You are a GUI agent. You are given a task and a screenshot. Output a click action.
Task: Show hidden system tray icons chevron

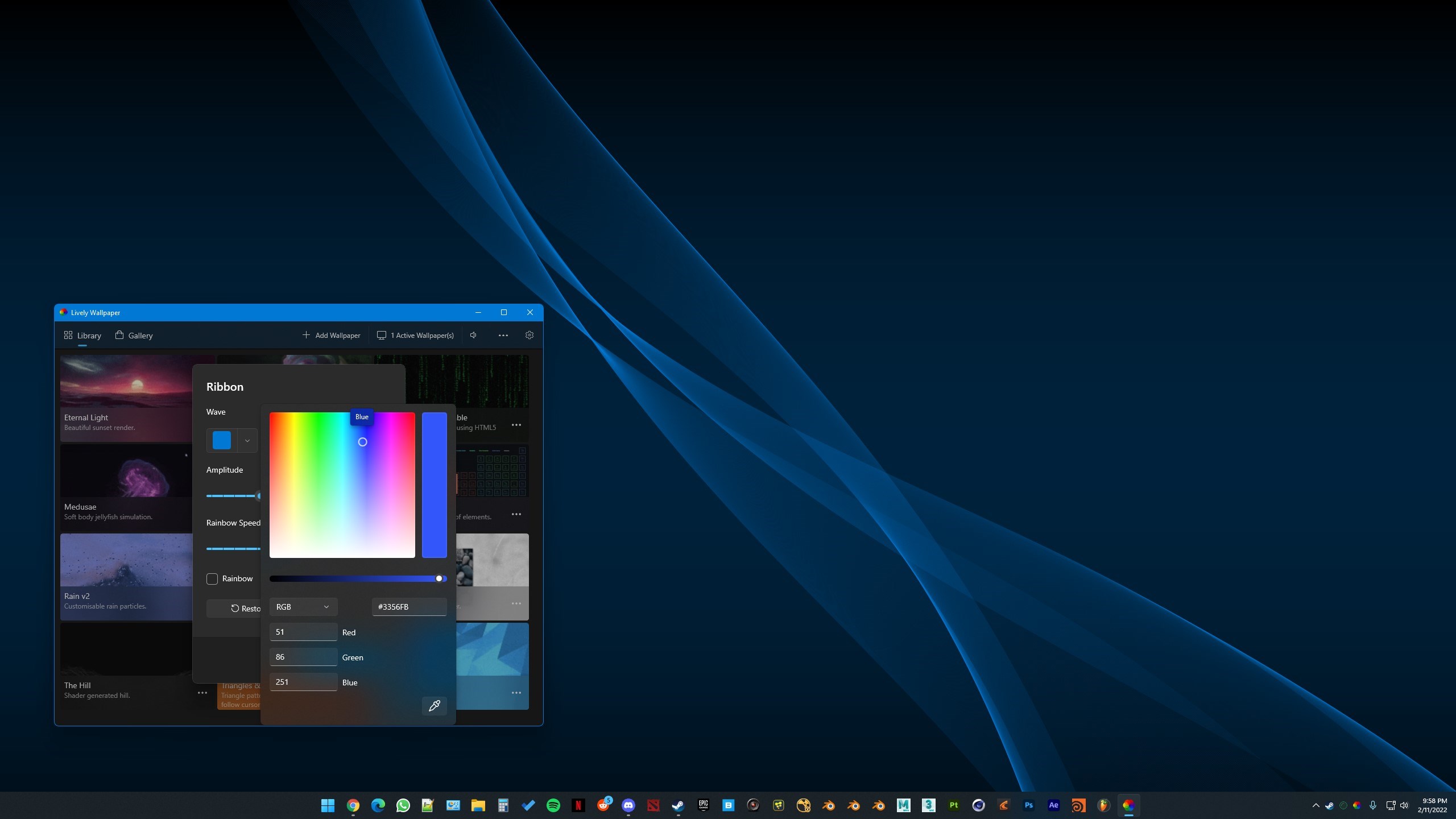click(x=1316, y=805)
